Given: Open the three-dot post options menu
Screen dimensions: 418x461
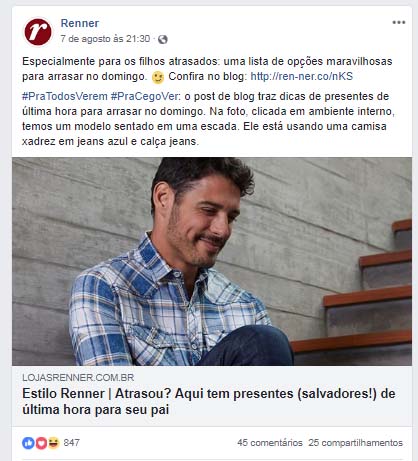Looking at the screenshot, I should tap(399, 22).
